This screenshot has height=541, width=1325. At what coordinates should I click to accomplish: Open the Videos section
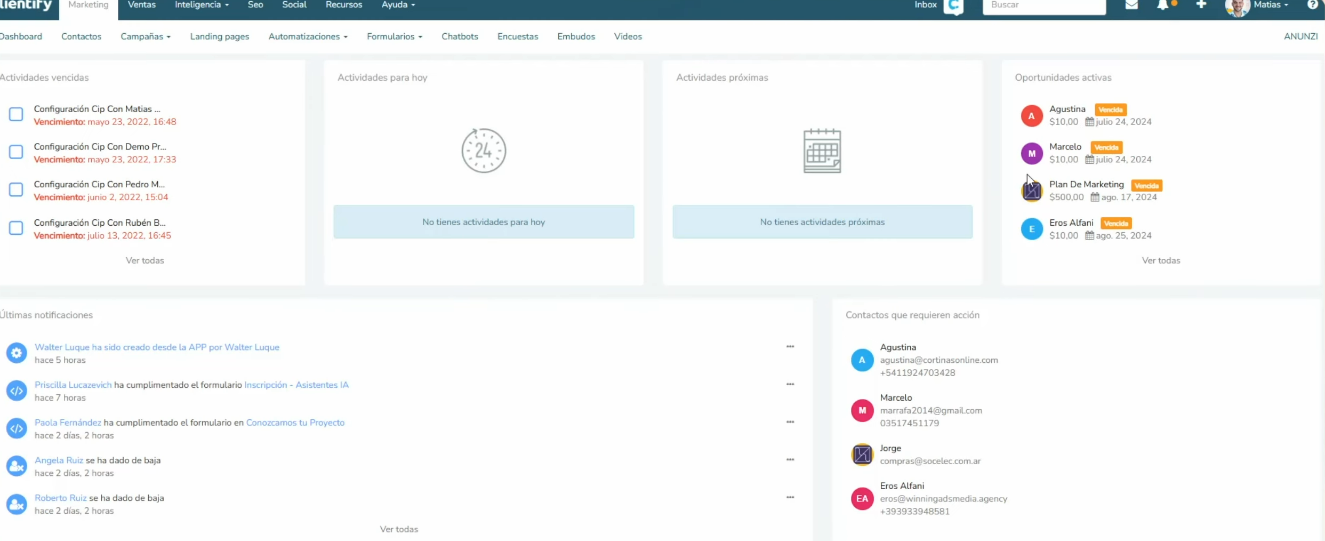tap(628, 36)
